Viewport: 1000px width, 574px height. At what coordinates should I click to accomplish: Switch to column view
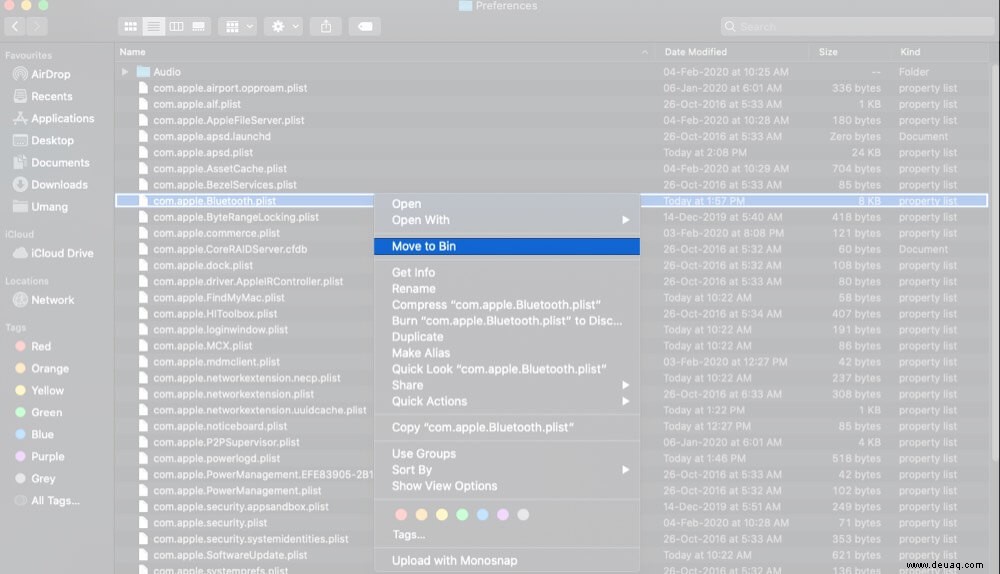[176, 26]
